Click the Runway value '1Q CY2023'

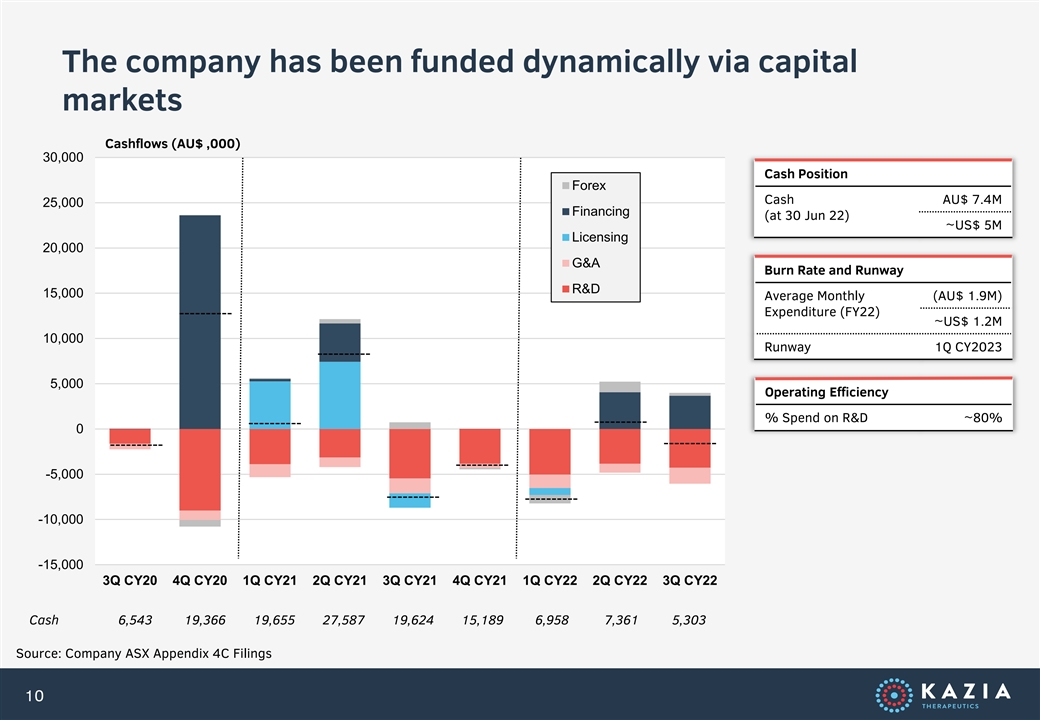click(x=968, y=347)
